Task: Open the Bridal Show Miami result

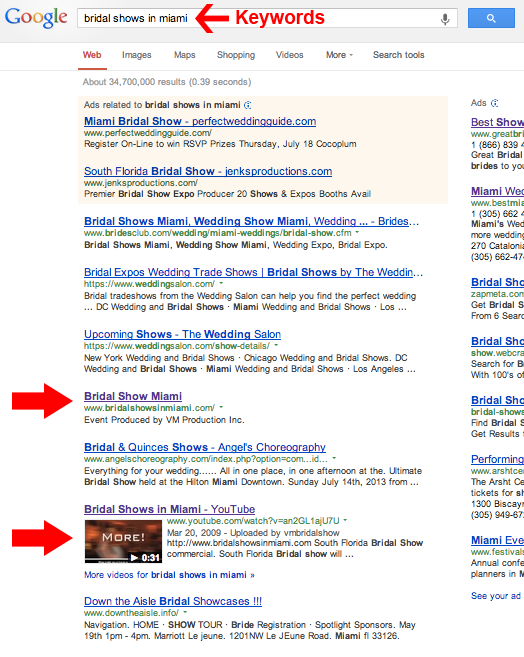Action: pos(133,396)
